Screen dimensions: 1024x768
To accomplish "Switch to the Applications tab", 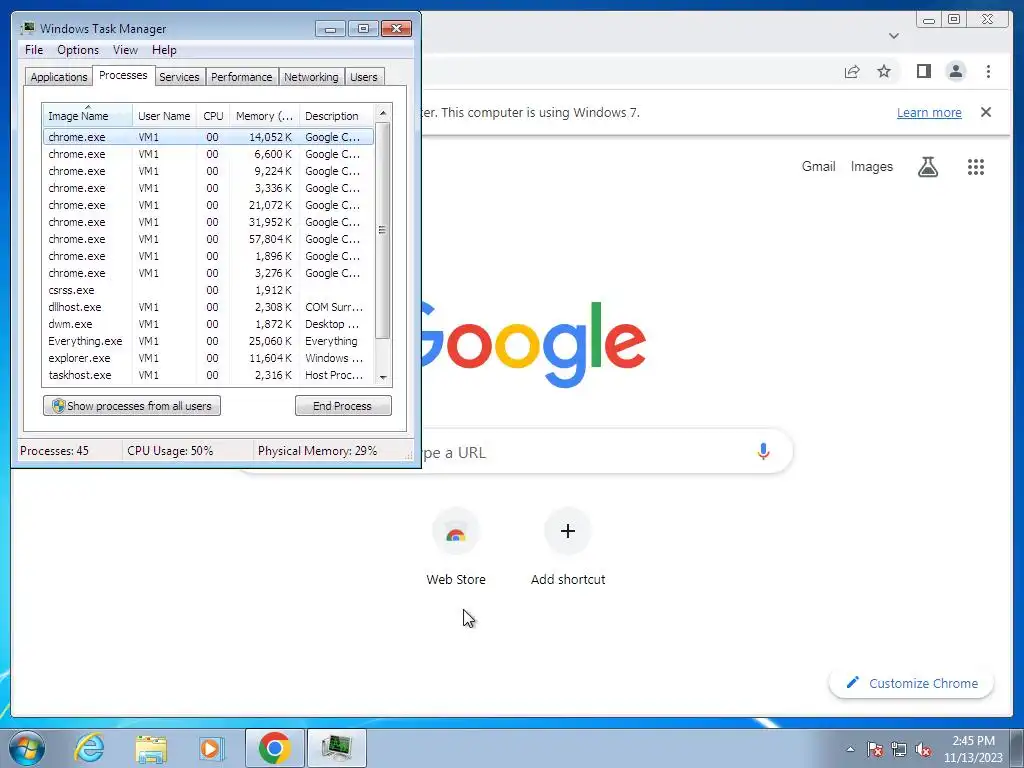I will pyautogui.click(x=59, y=77).
